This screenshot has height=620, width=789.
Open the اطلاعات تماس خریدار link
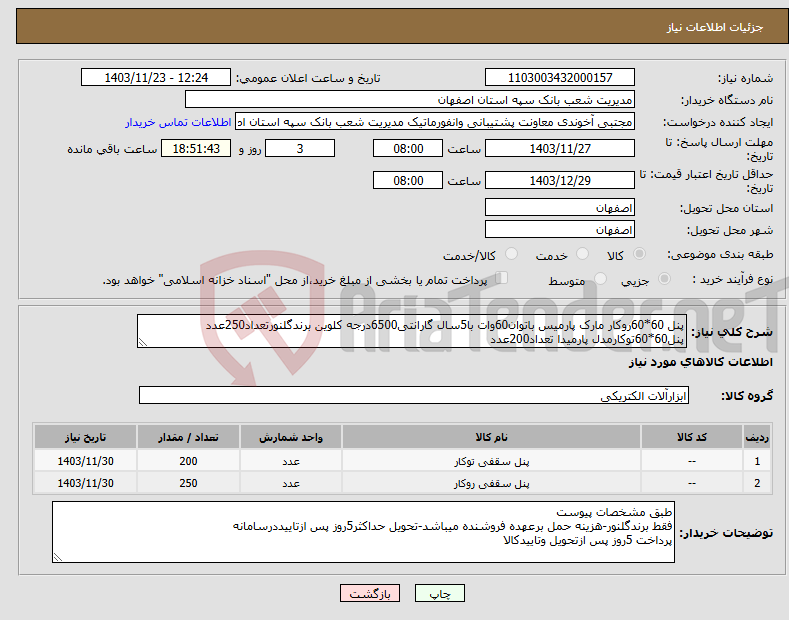click(x=178, y=122)
